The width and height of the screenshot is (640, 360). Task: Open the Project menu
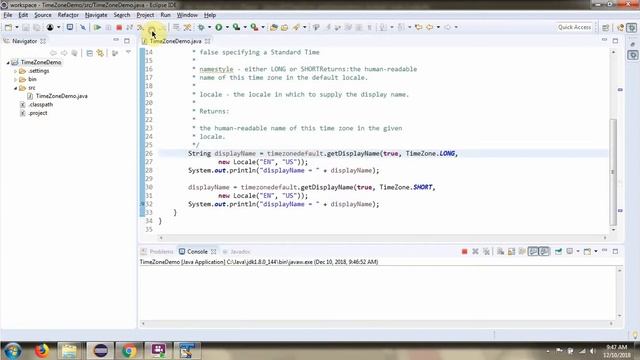point(145,15)
